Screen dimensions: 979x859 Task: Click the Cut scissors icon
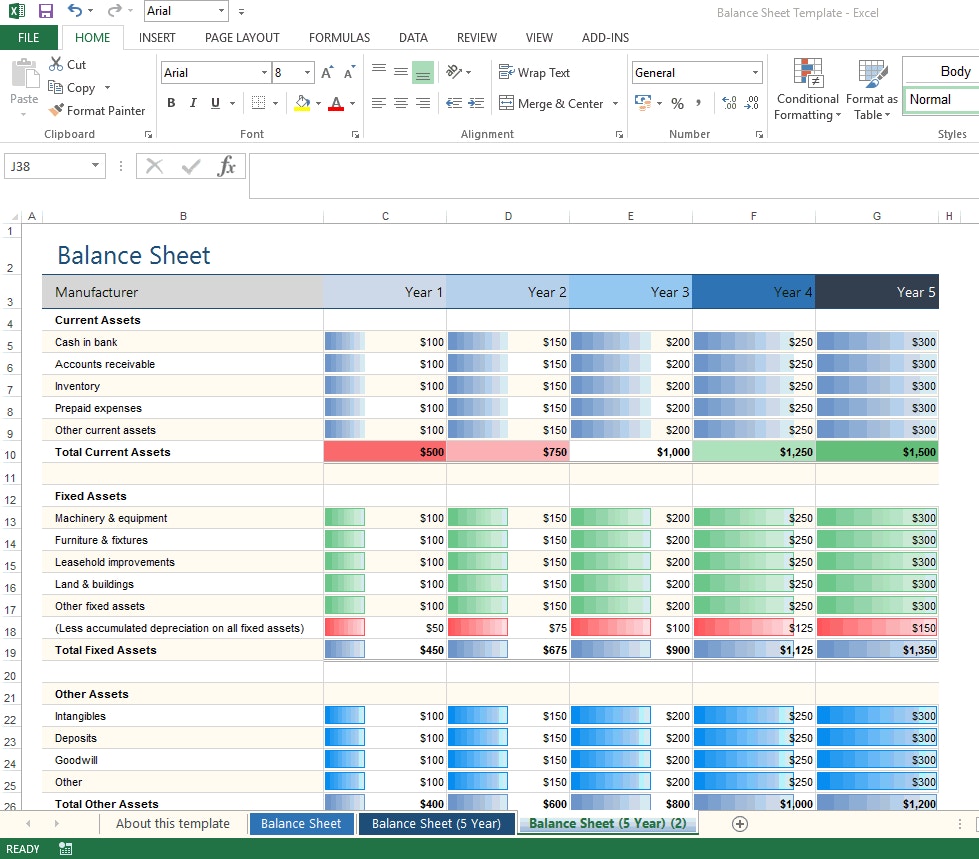coord(57,64)
